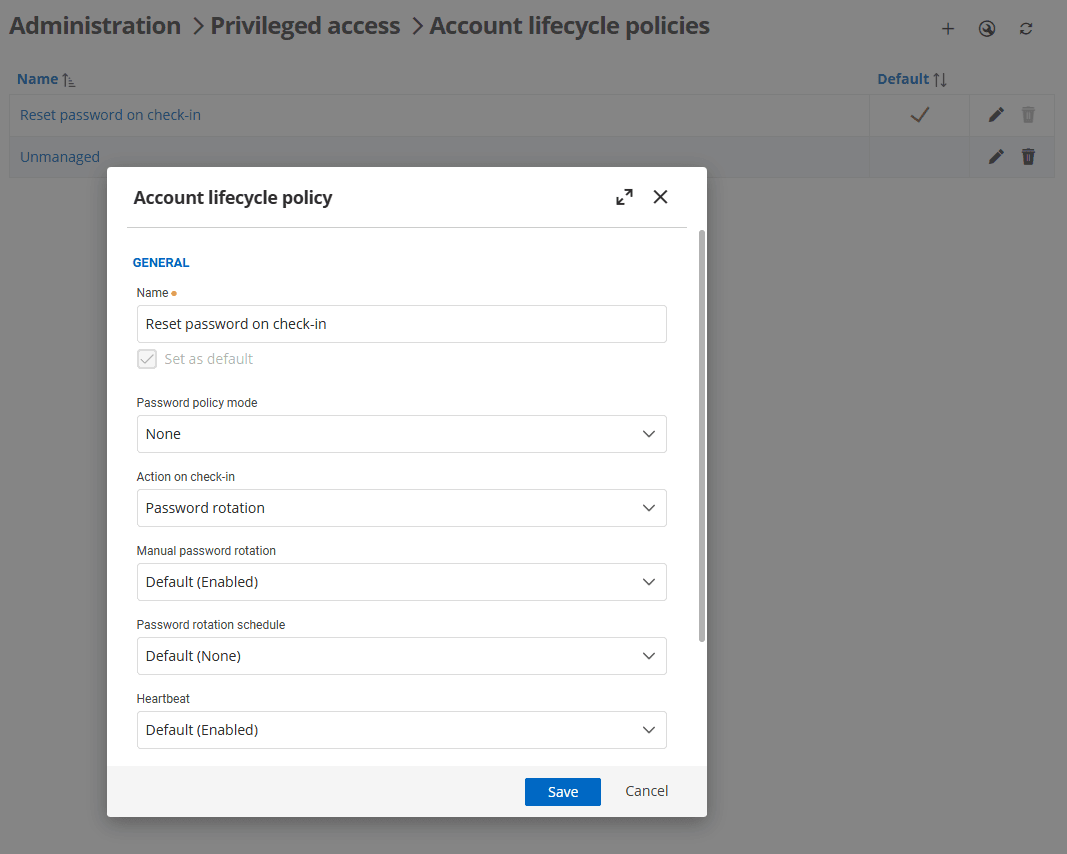Open the Unmanaged policy link
The width and height of the screenshot is (1067, 854).
point(59,156)
